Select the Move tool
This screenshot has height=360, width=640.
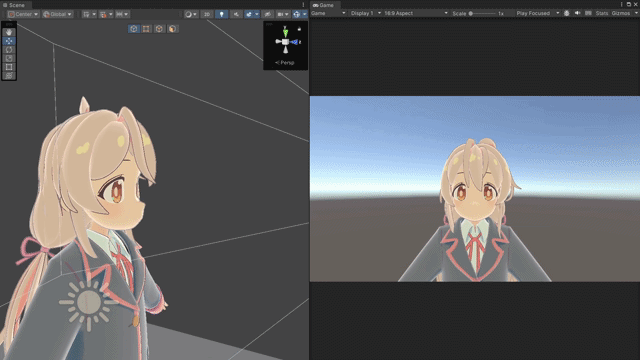pos(9,41)
